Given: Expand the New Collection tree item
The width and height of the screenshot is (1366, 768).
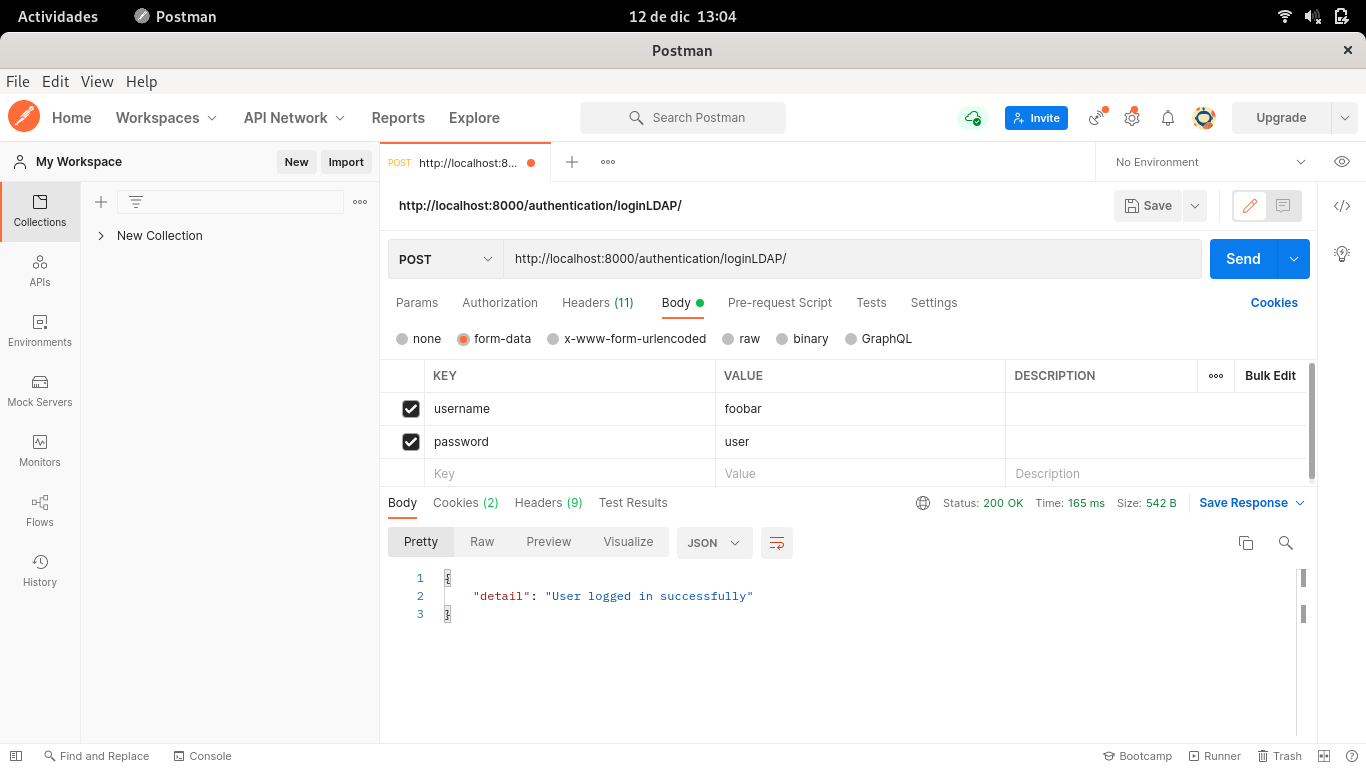Looking at the screenshot, I should (x=101, y=236).
